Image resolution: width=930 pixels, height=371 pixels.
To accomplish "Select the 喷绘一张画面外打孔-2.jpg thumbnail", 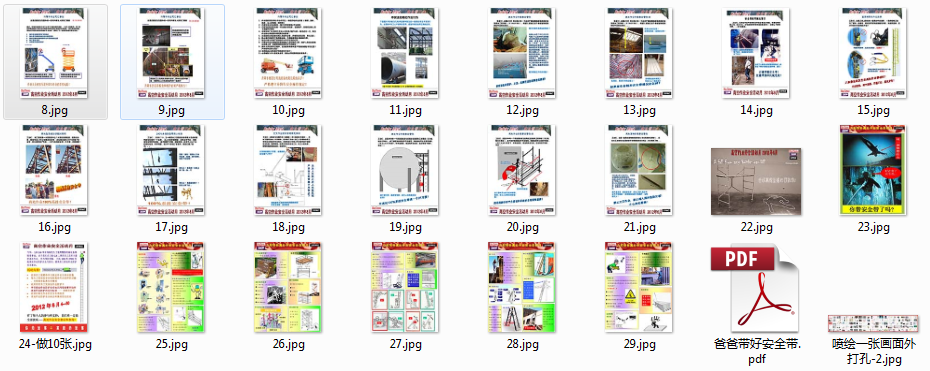I will 873,324.
